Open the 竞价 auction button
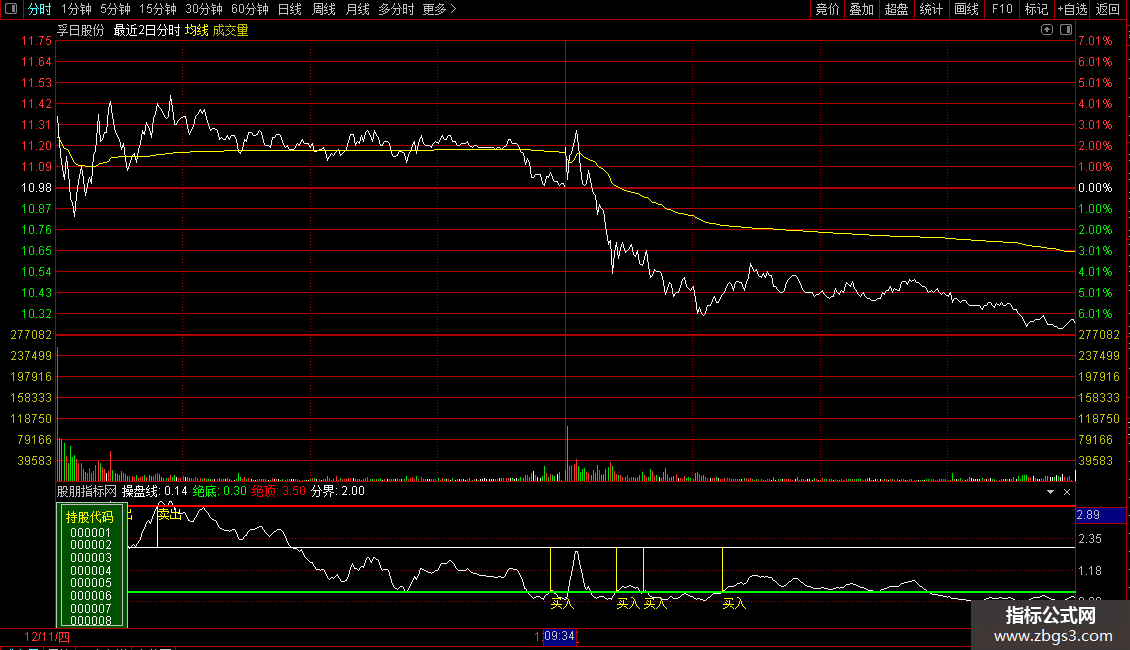This screenshot has height=650, width=1130. (827, 9)
